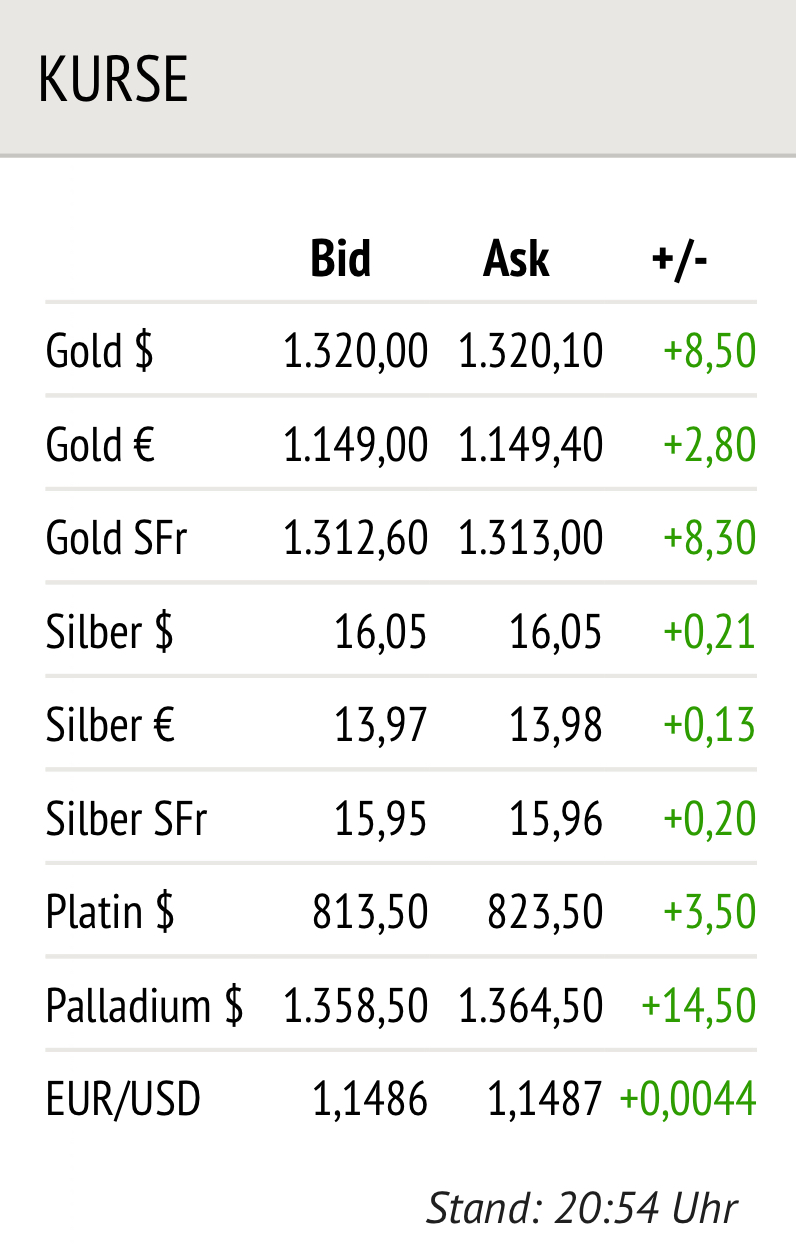Click Platin $ ask price 823,50
This screenshot has width=796, height=1245.
pos(545,912)
